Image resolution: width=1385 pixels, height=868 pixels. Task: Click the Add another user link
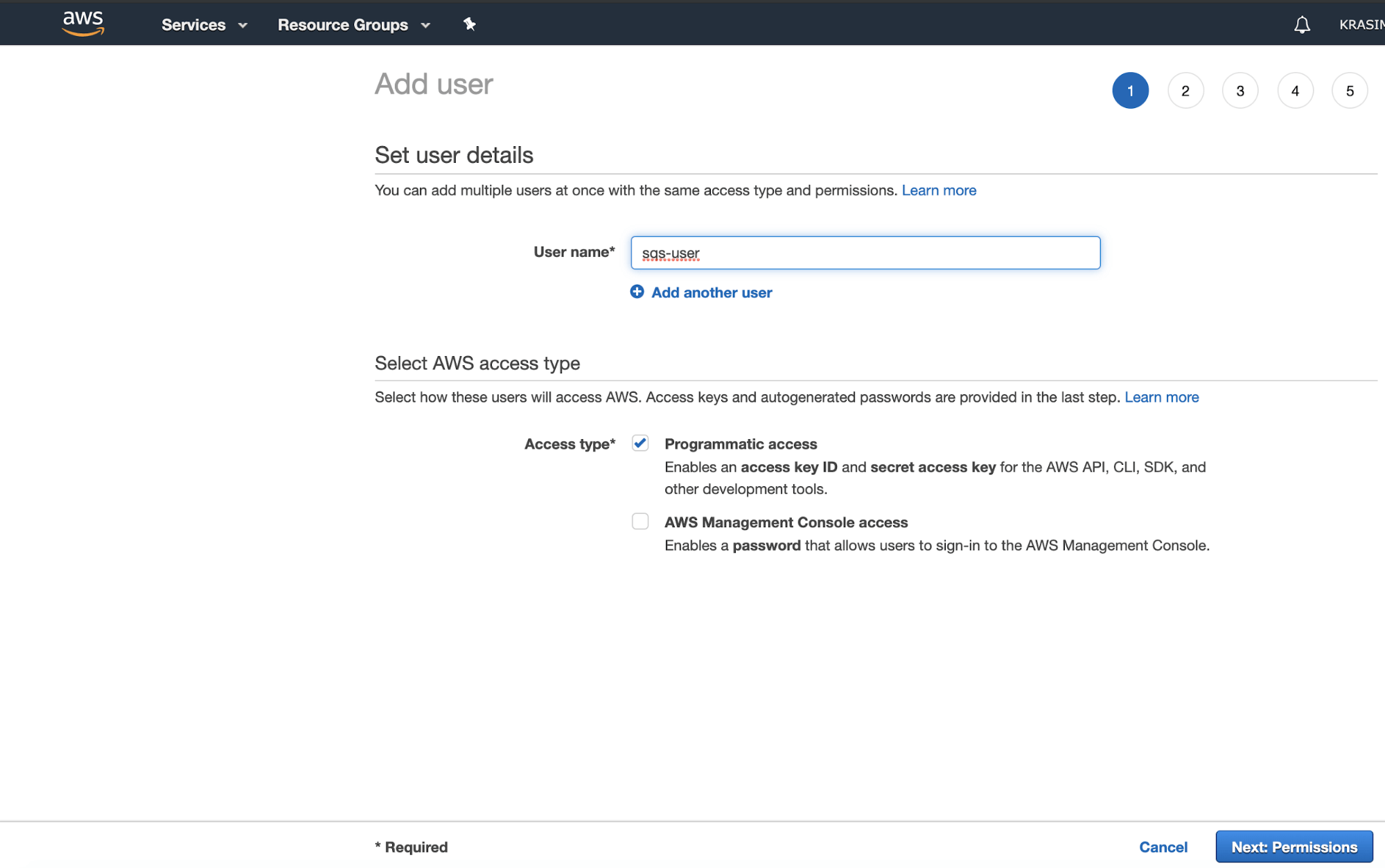click(x=712, y=292)
